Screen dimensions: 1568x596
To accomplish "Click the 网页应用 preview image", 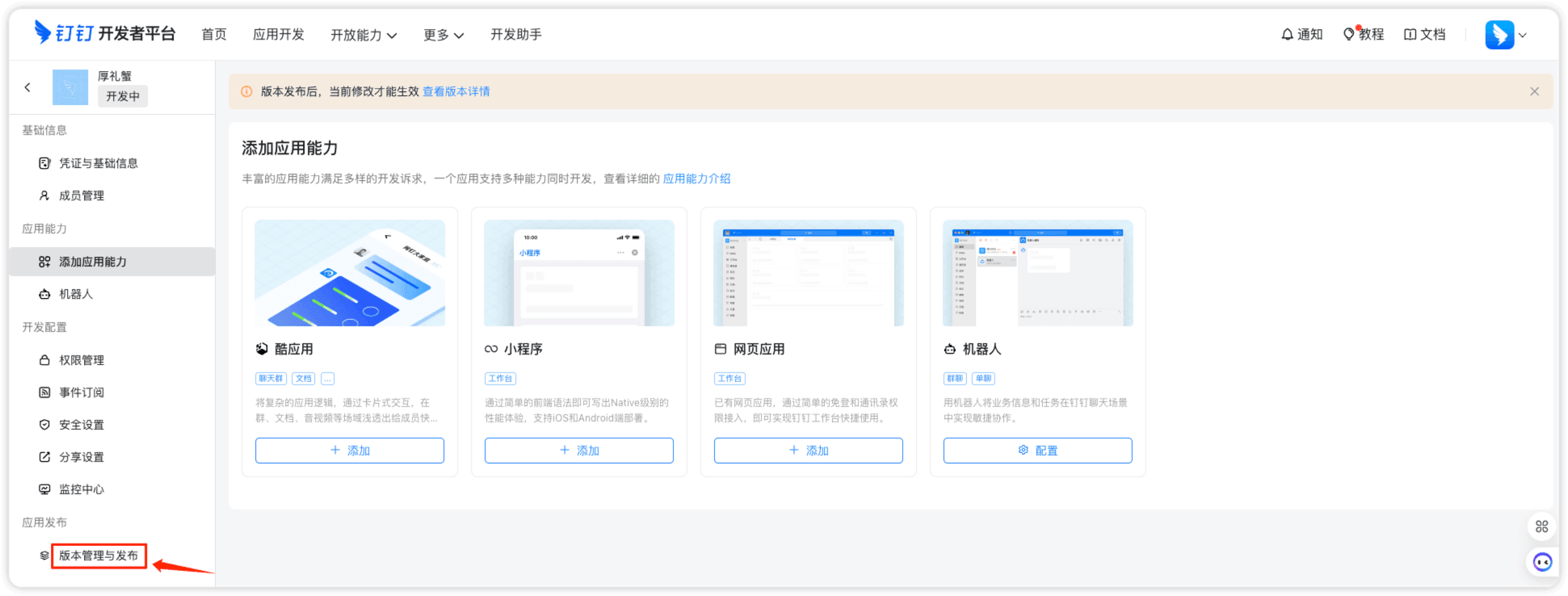I will 809,273.
